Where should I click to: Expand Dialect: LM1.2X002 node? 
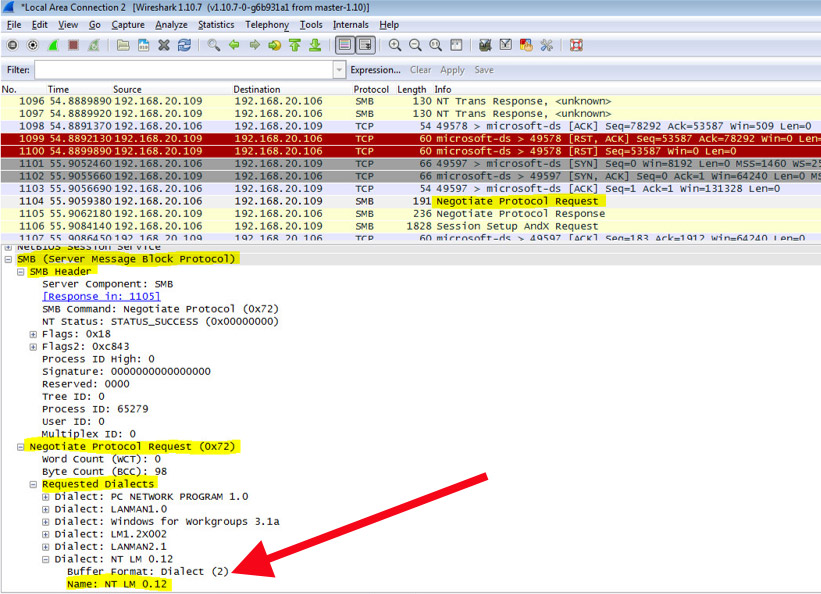[x=46, y=534]
